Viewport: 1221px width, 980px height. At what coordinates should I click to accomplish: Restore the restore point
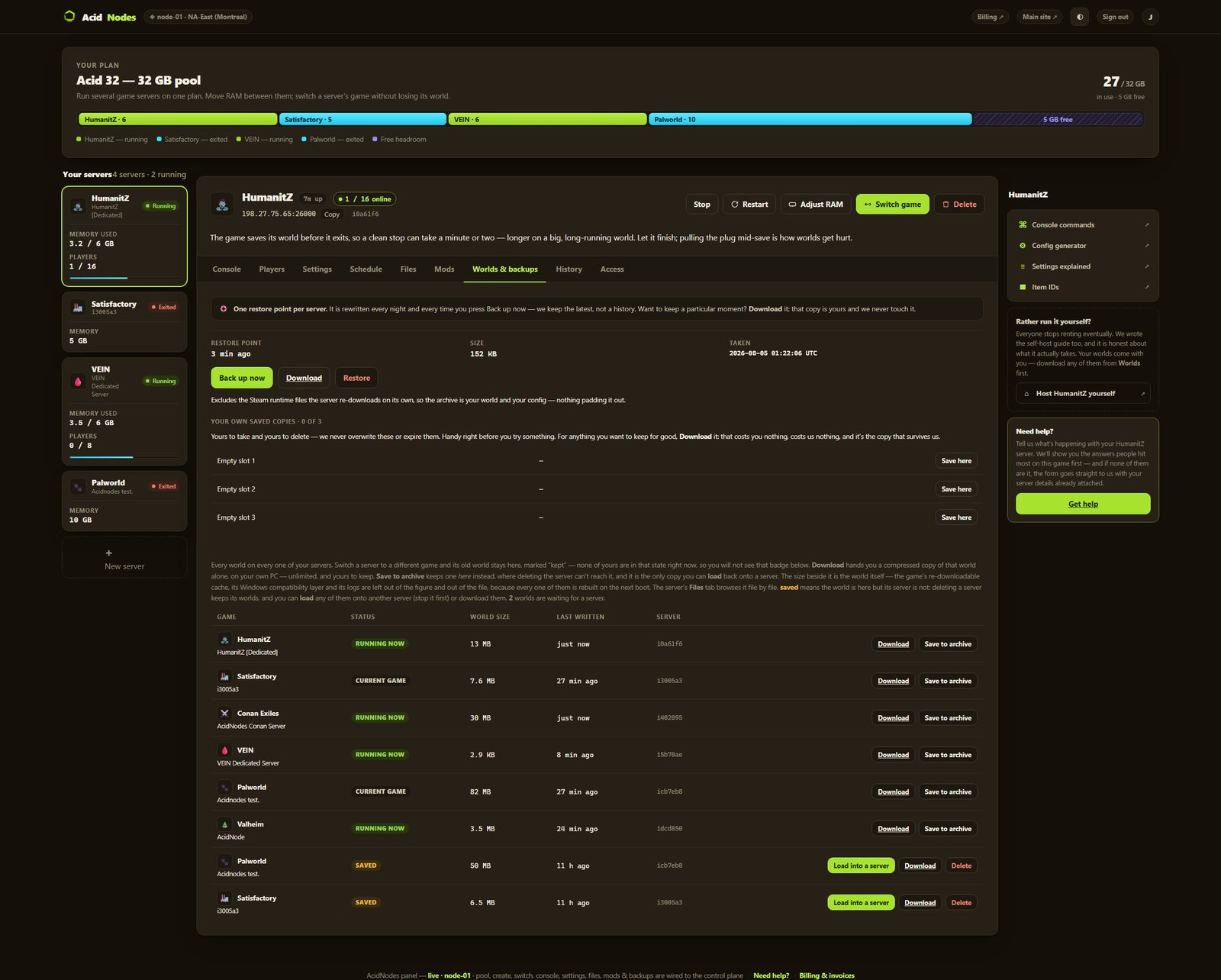[356, 378]
